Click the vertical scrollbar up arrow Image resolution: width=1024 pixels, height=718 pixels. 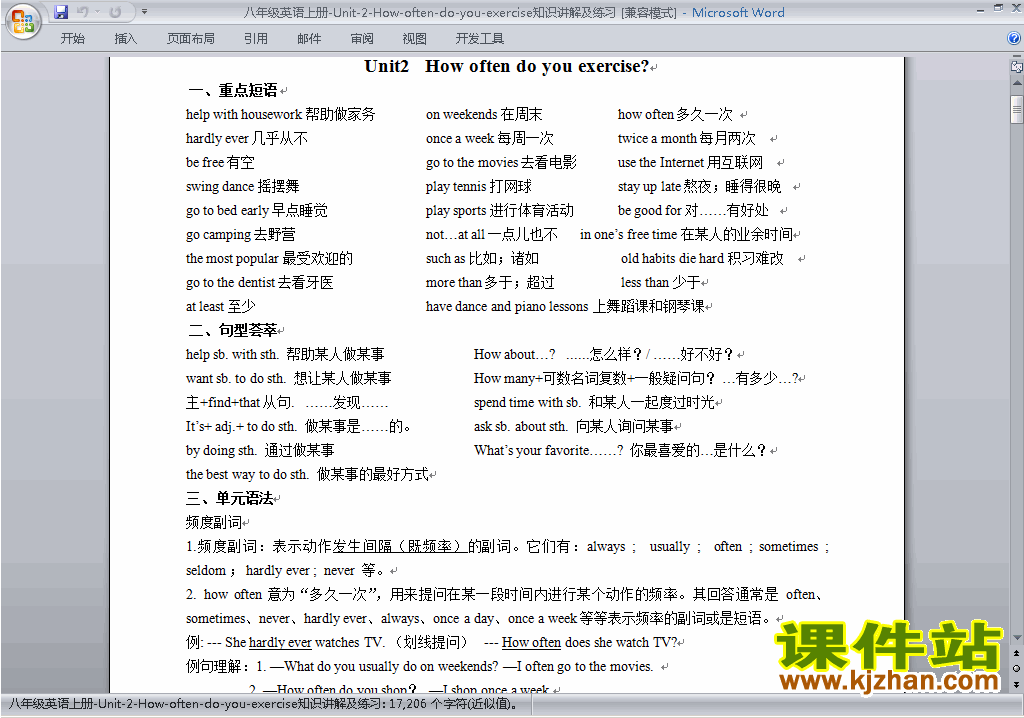1017,83
